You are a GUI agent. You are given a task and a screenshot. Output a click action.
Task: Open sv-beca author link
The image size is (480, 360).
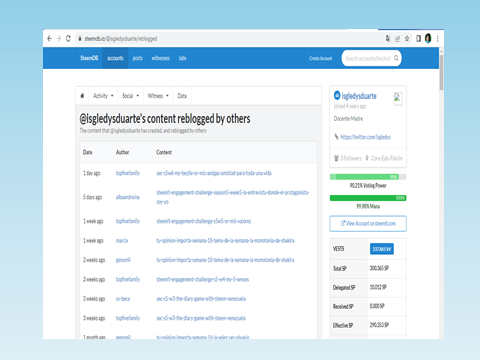123,299
